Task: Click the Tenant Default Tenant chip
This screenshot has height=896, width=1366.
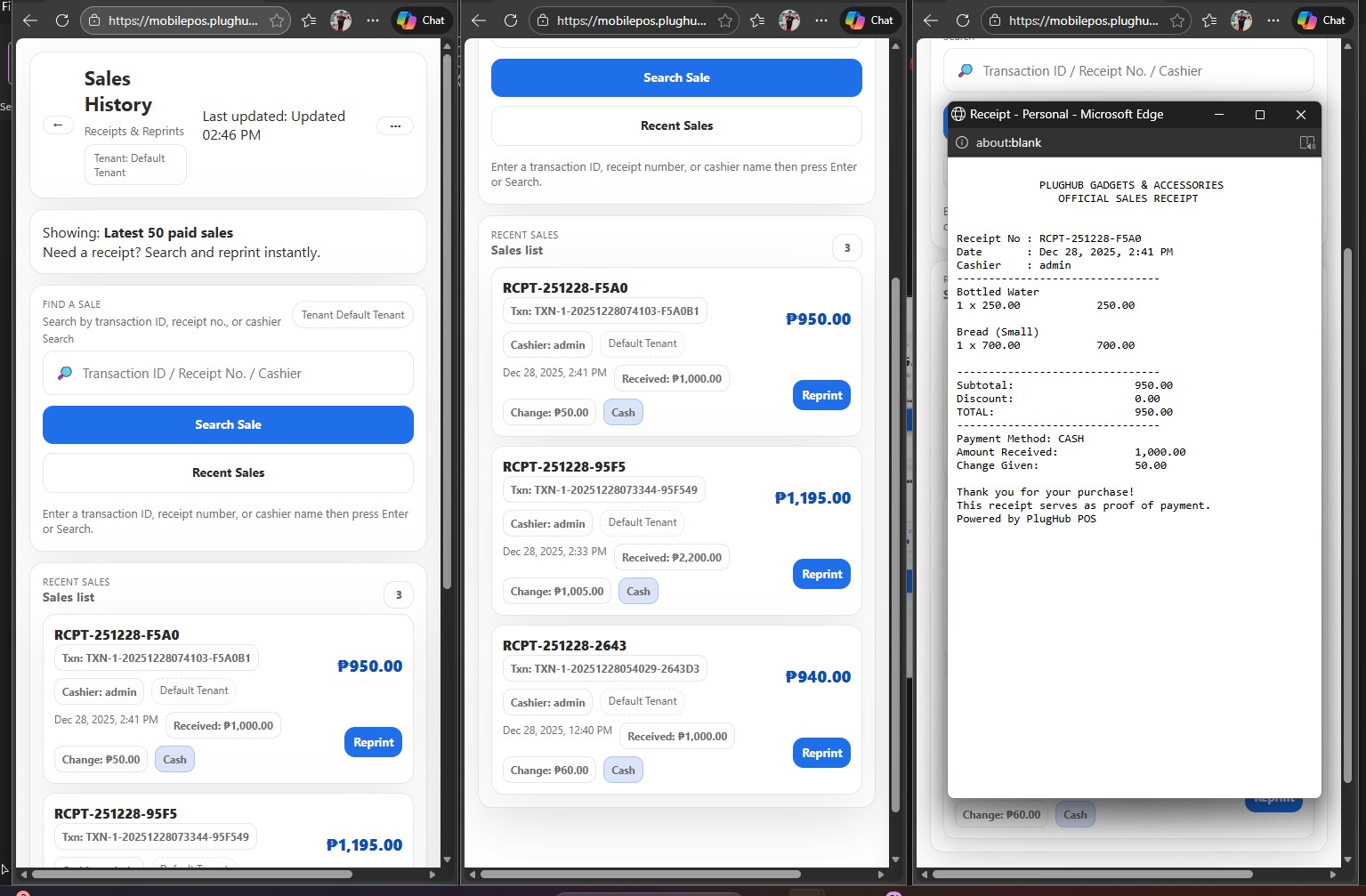Action: pyautogui.click(x=352, y=315)
